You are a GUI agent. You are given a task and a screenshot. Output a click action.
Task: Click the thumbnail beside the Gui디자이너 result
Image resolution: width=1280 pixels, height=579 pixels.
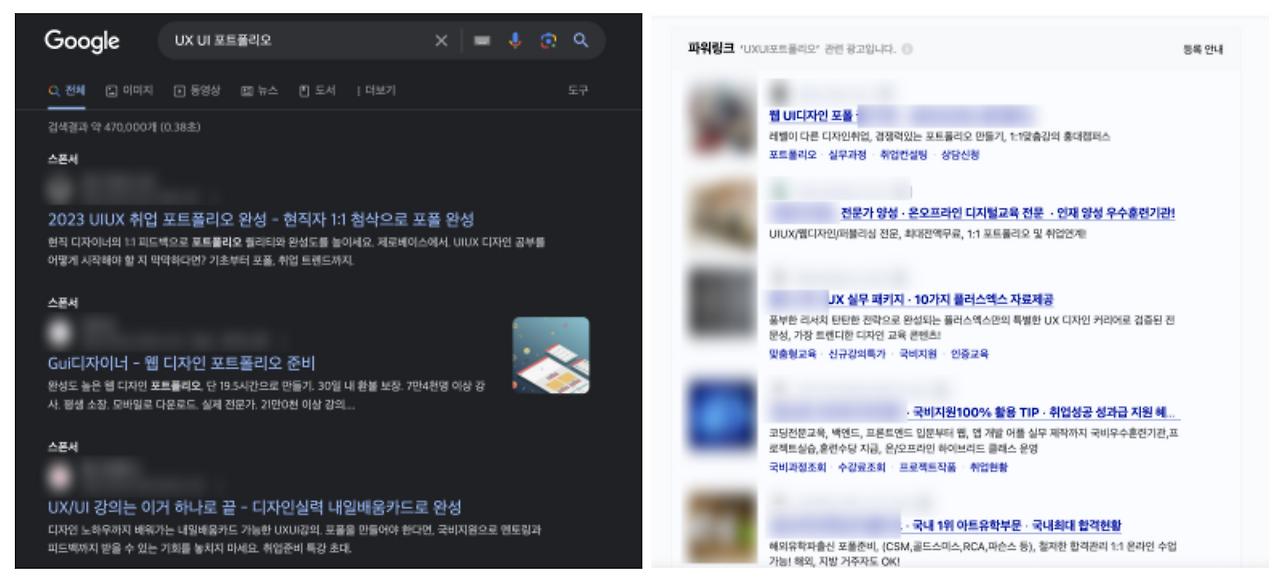[551, 355]
